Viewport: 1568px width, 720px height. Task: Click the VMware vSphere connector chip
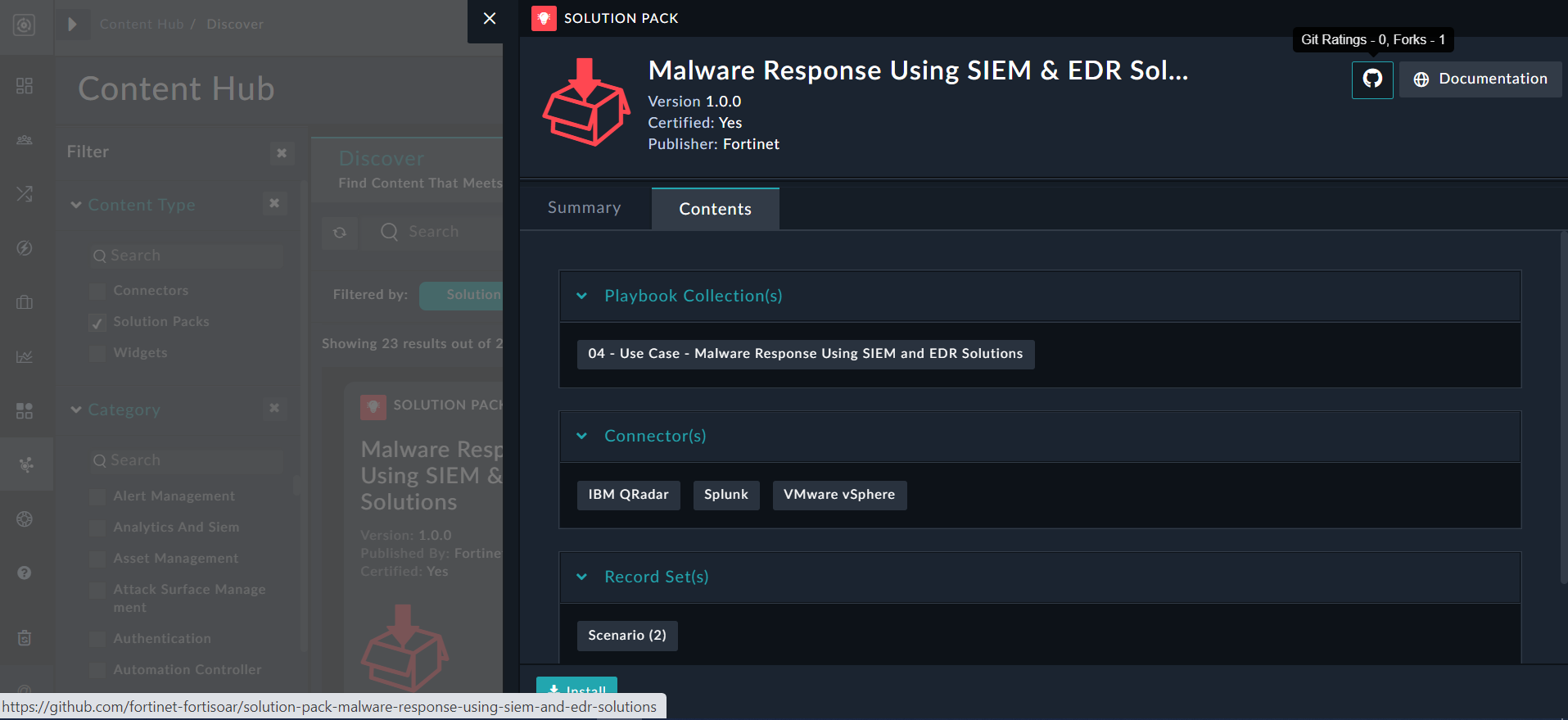click(839, 495)
